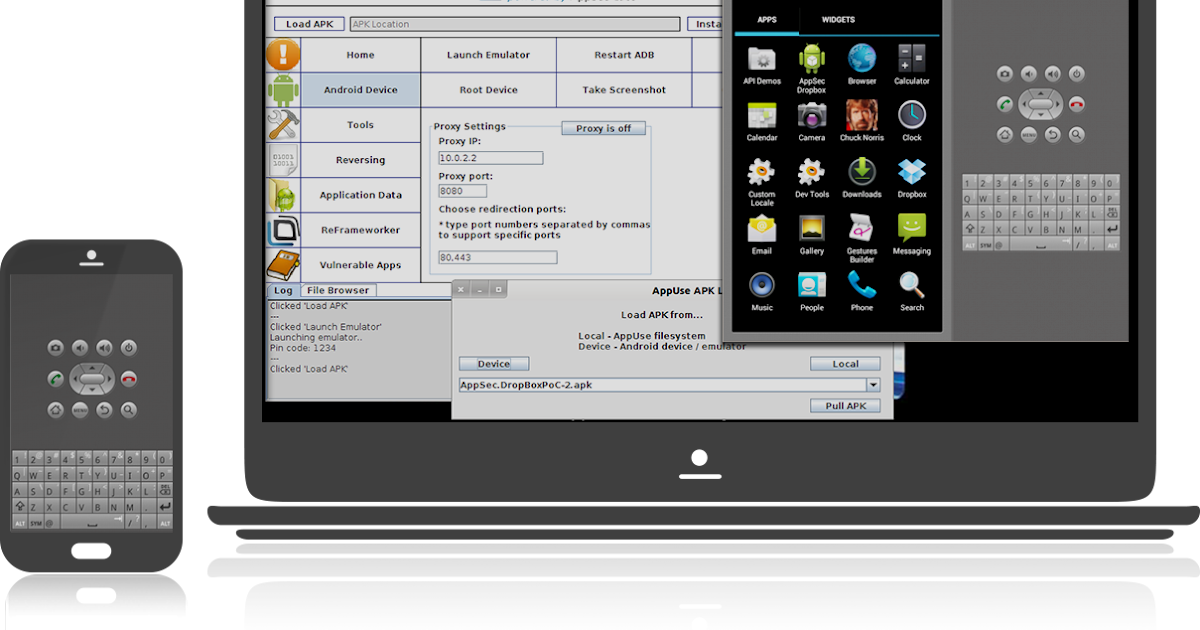The width and height of the screenshot is (1200, 630).
Task: Click the redirection ports field showing 80,443
Action: click(x=498, y=257)
